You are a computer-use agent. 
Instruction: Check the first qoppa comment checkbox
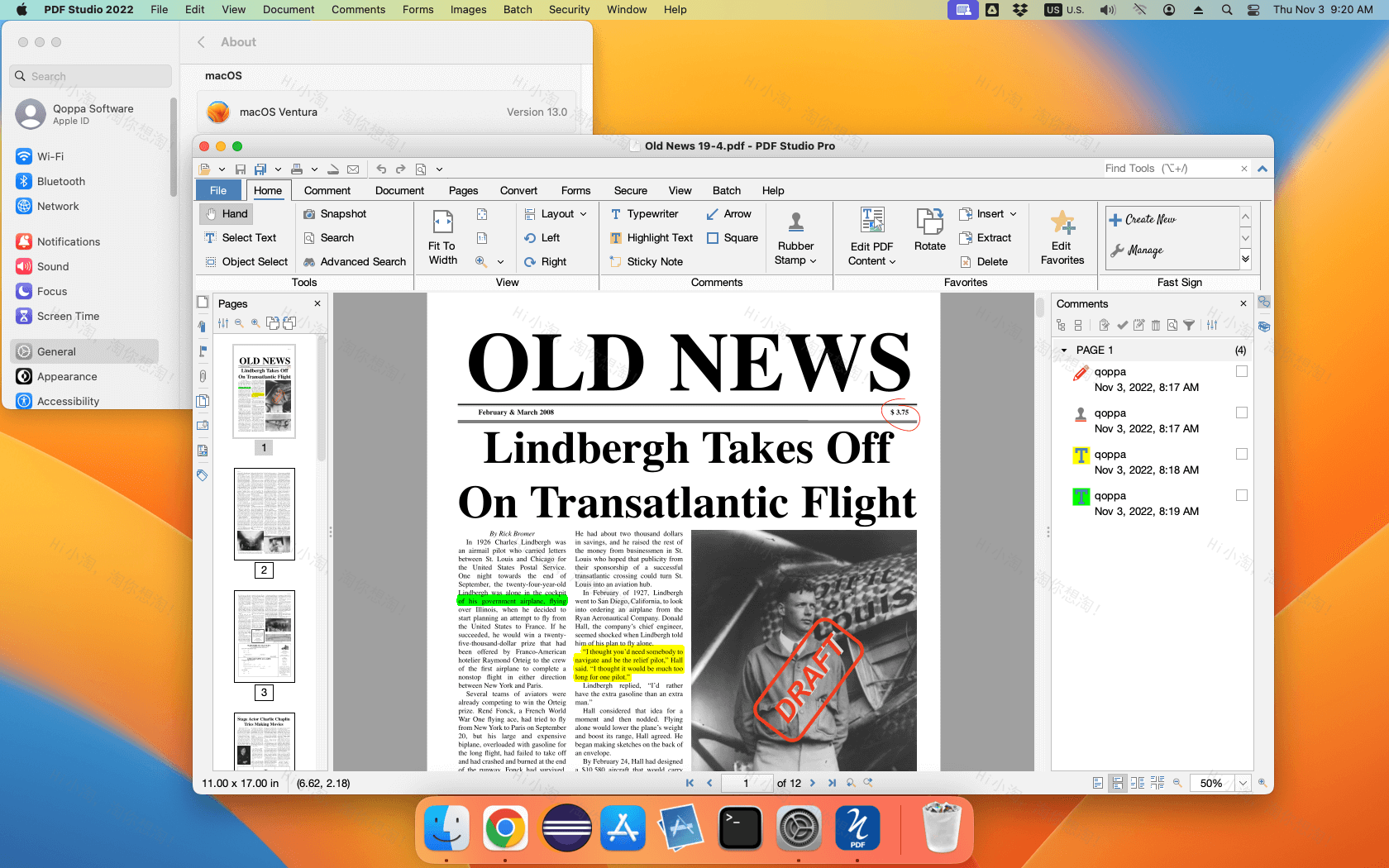[1242, 371]
